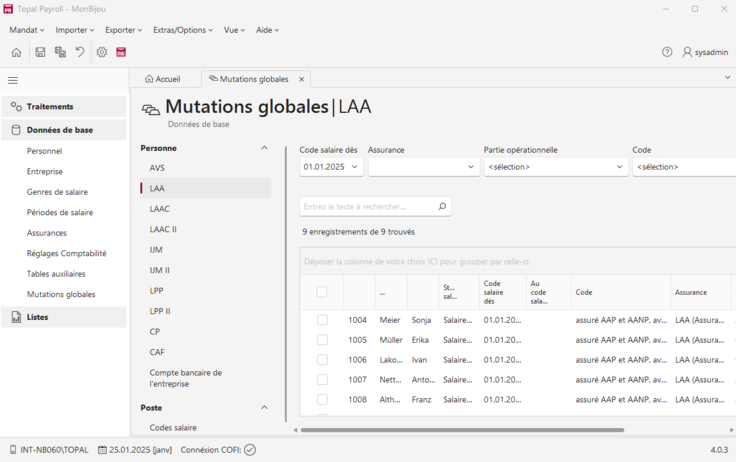Toggle the hamburger sidebar menu icon

[13, 80]
